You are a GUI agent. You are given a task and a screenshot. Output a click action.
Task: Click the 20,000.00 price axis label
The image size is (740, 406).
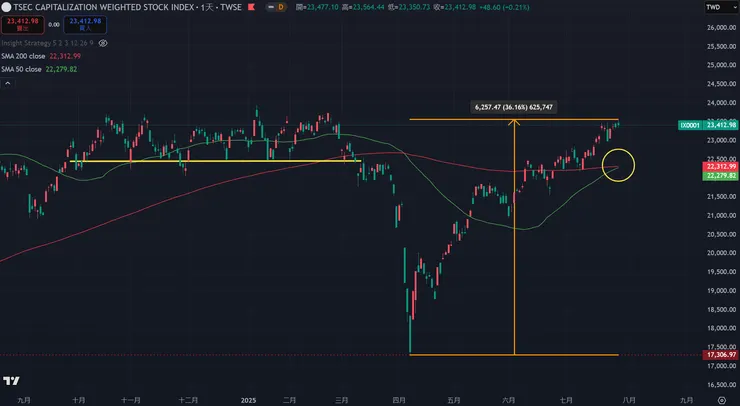pos(721,253)
